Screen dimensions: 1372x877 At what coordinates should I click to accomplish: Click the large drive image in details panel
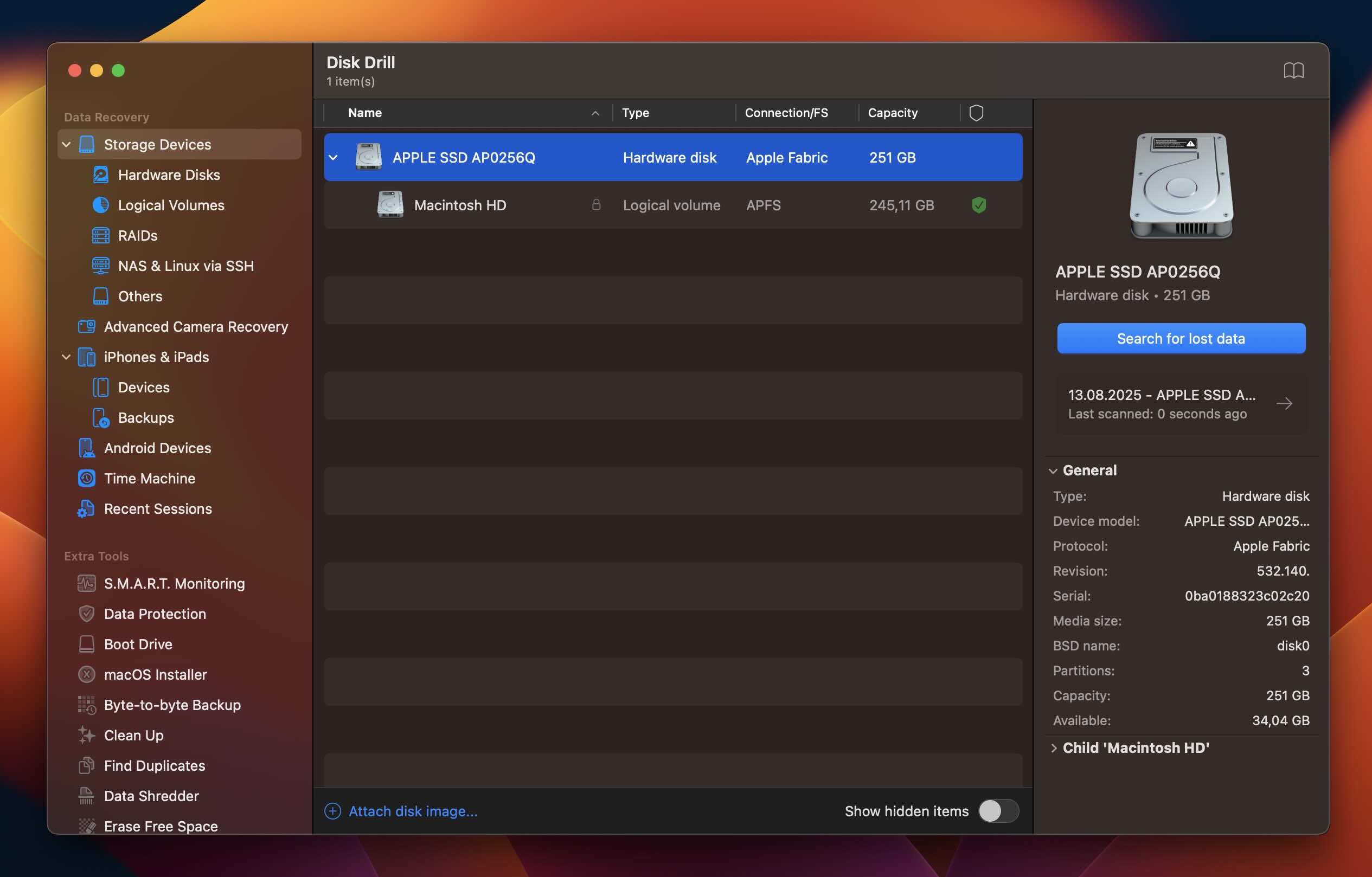(x=1181, y=186)
